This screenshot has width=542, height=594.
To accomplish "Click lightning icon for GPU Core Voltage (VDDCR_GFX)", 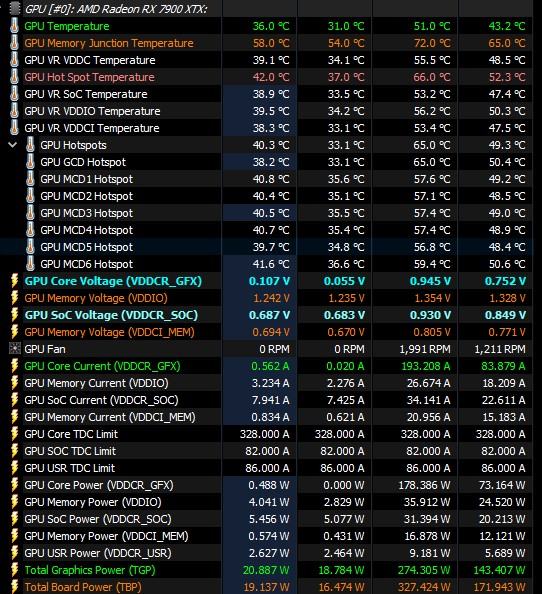I will pos(14,281).
